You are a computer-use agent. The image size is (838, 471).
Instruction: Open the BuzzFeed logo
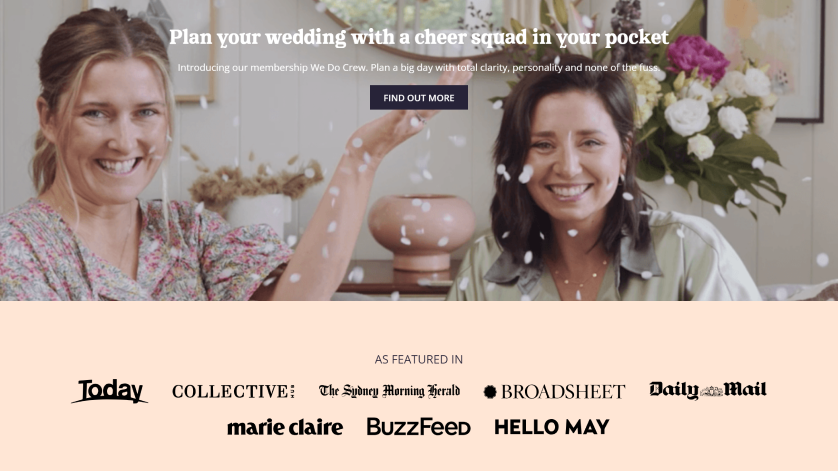click(418, 427)
